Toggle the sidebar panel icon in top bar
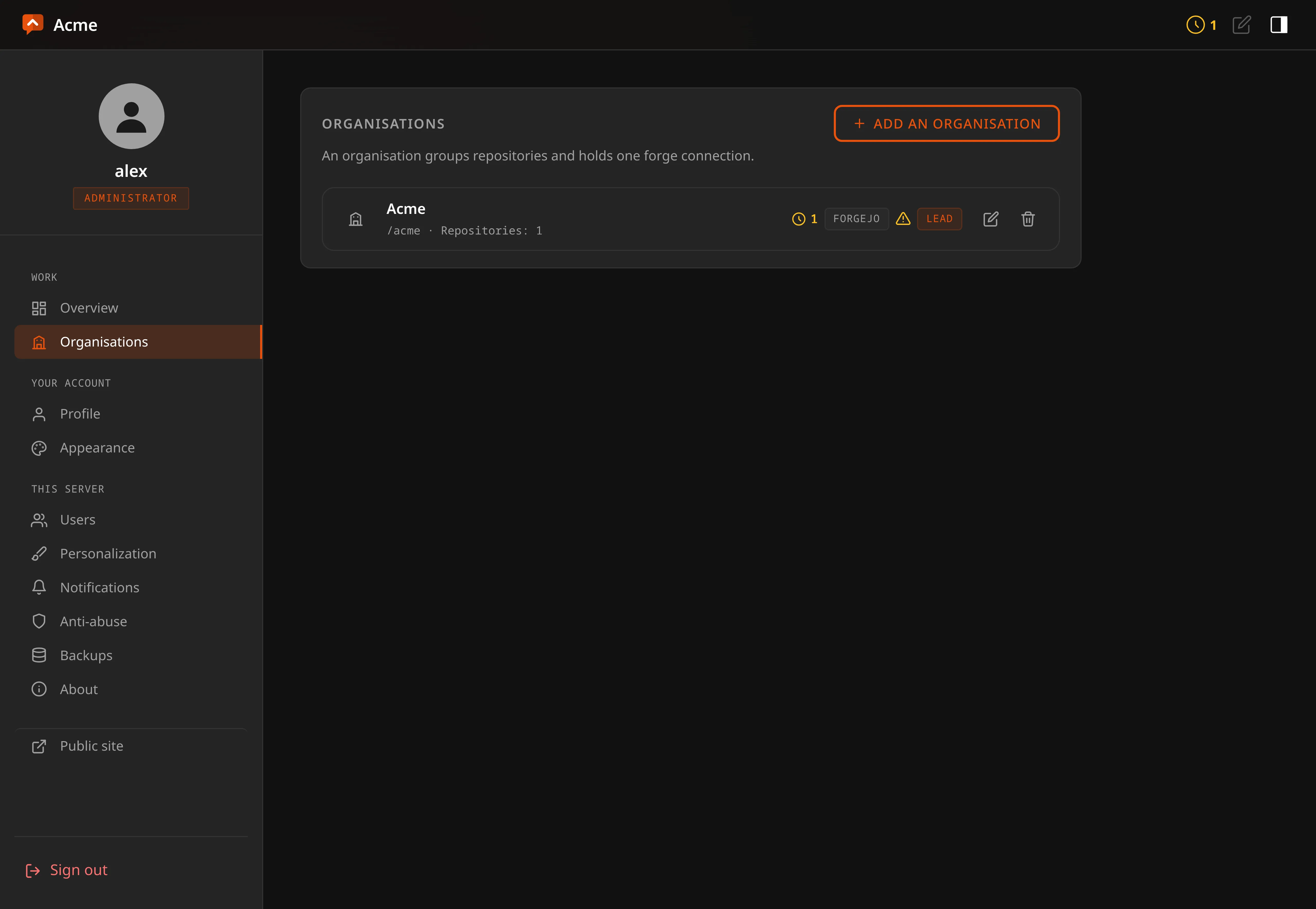 pos(1279,24)
